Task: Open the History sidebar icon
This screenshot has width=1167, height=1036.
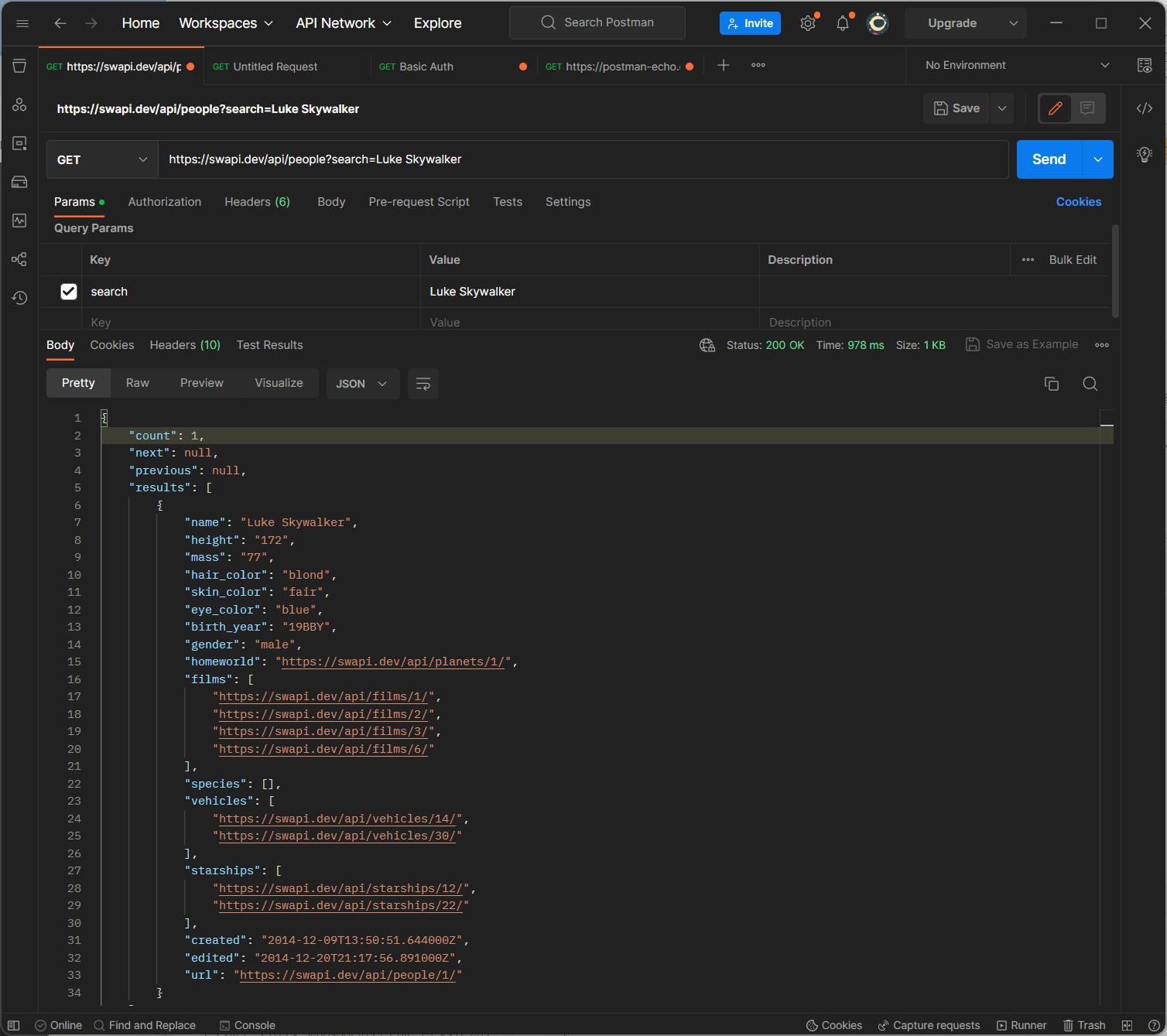Action: (x=19, y=298)
